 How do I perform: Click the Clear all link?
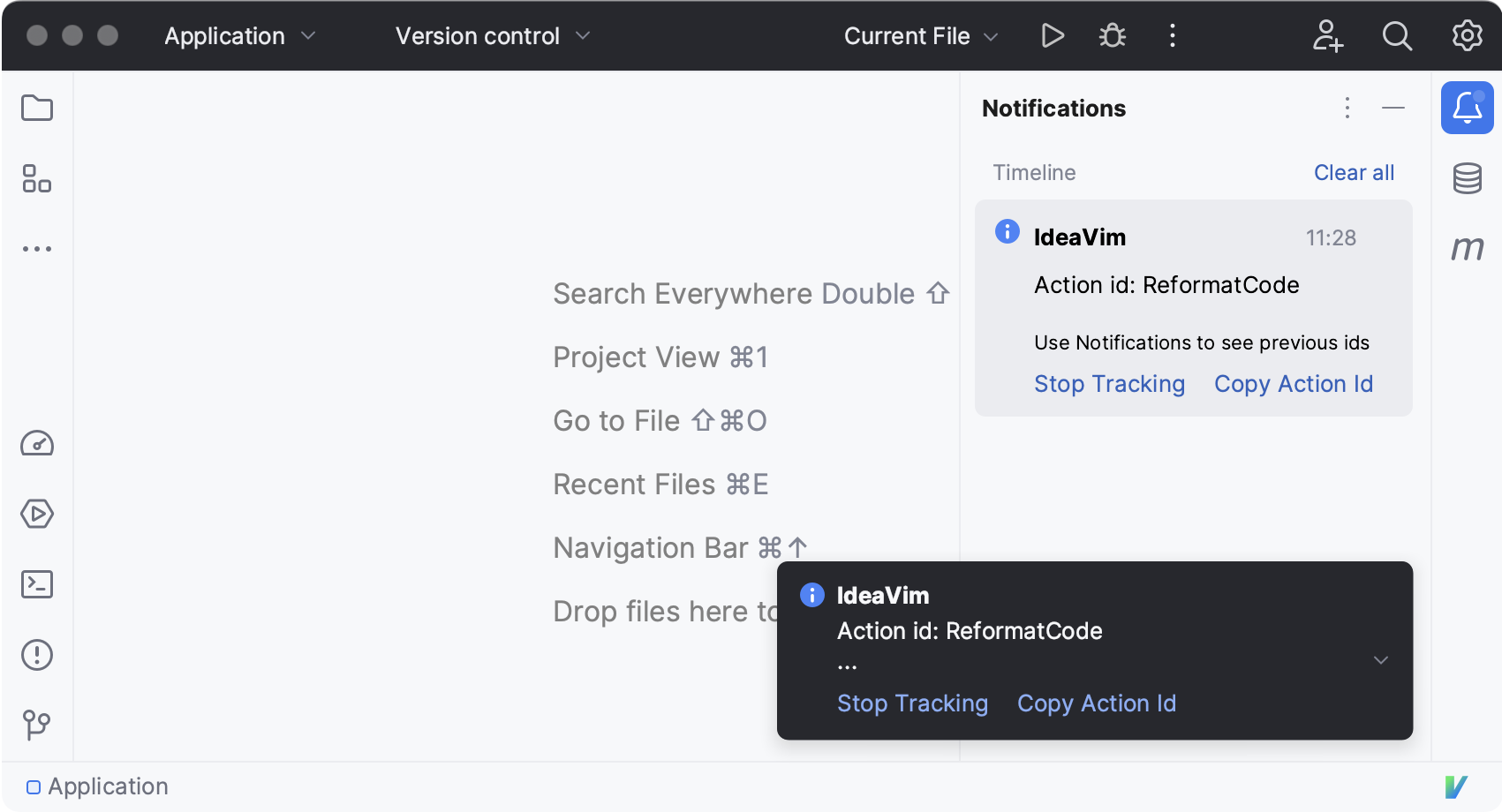pyautogui.click(x=1354, y=172)
